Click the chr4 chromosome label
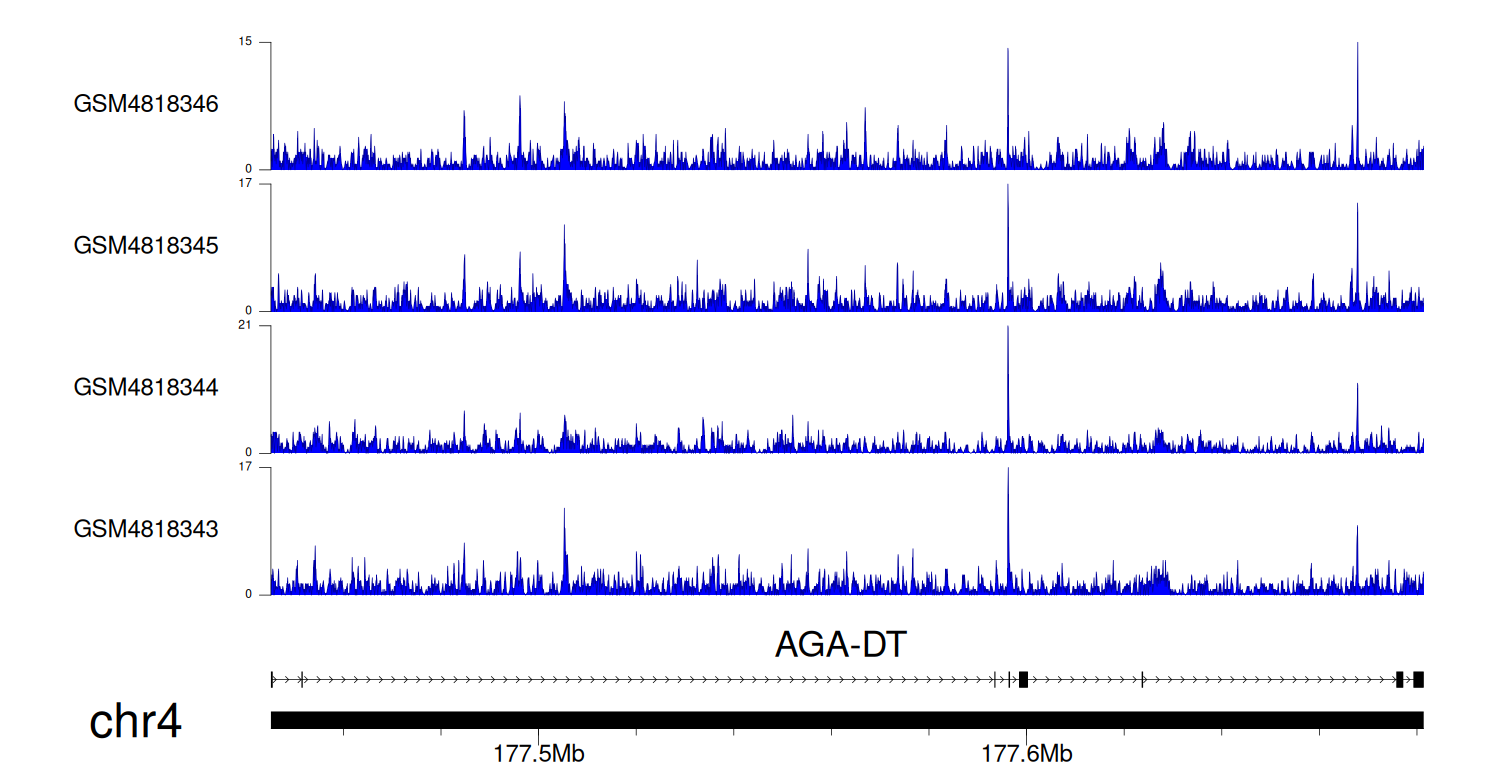Image resolution: width=1500 pixels, height=780 pixels. [135, 721]
